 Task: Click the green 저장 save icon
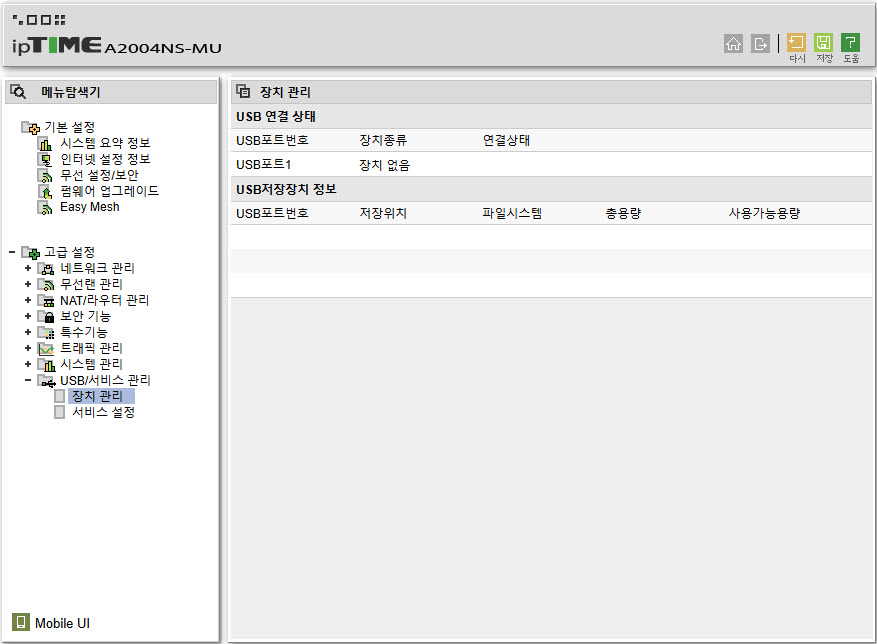[x=823, y=42]
